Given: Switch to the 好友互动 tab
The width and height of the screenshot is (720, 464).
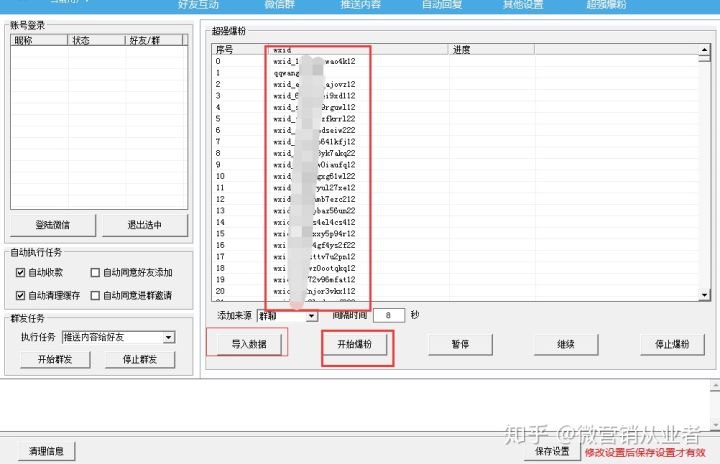Looking at the screenshot, I should (200, 5).
